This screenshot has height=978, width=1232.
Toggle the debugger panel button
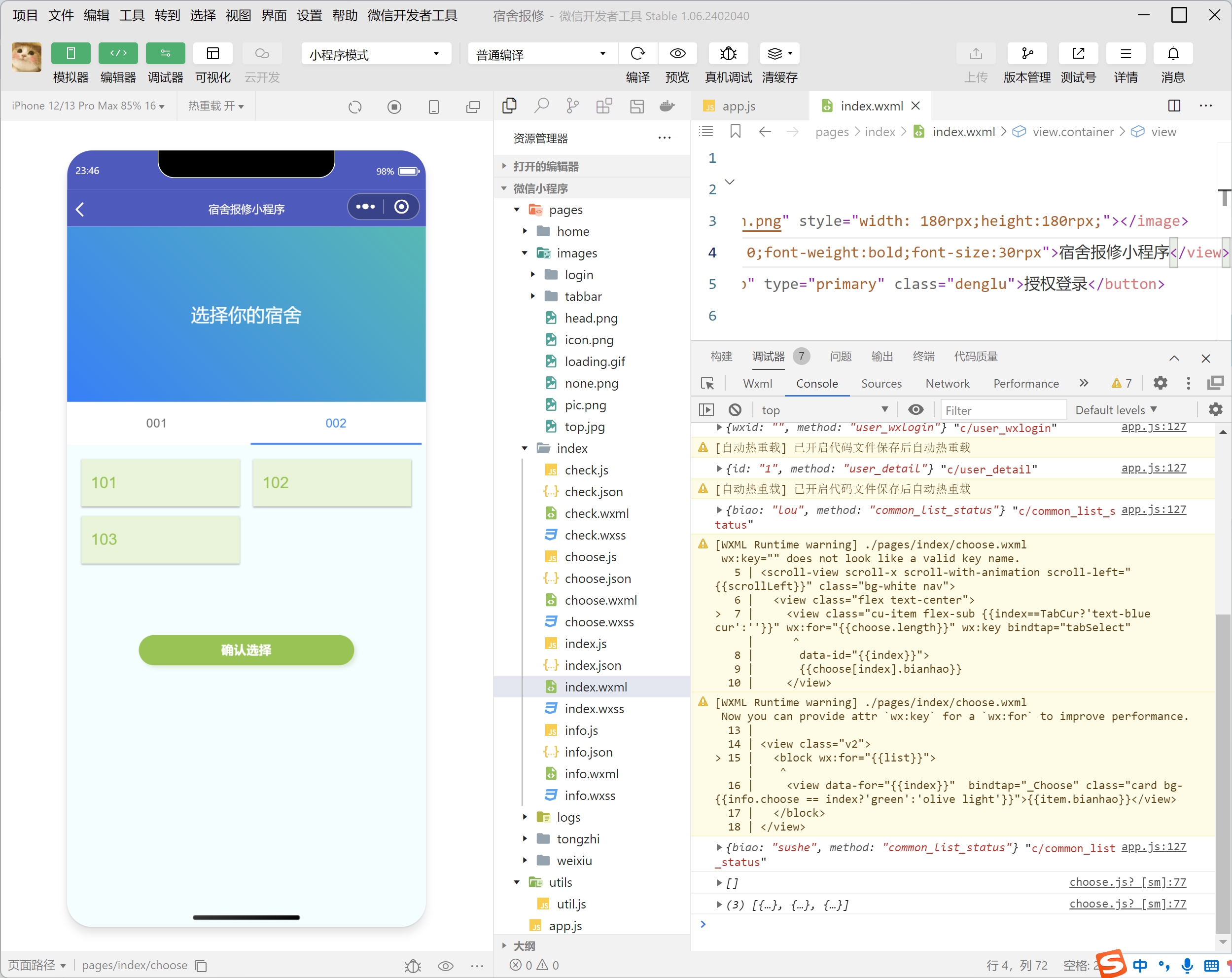165,54
